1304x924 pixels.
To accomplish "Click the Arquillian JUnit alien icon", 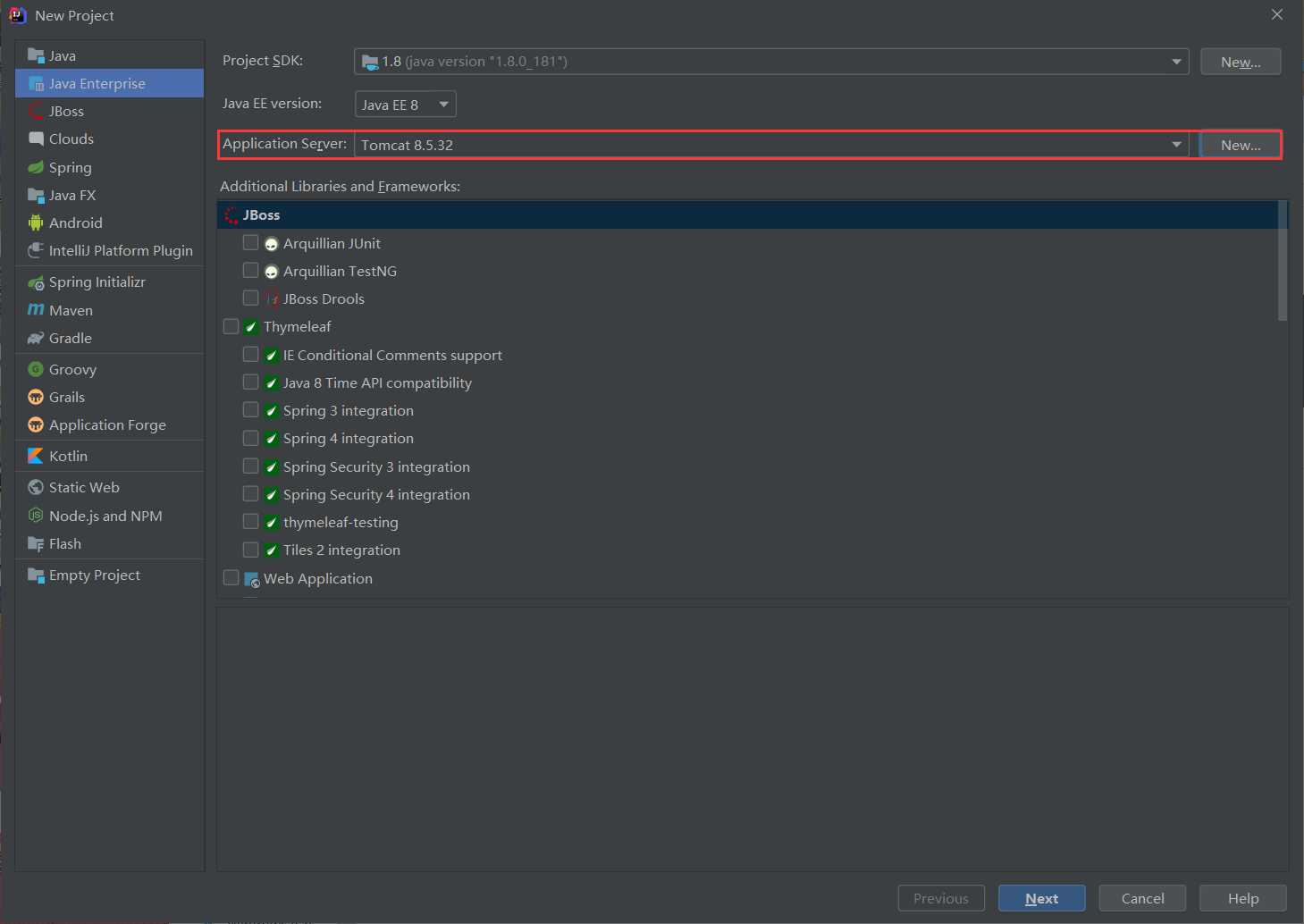I will [272, 244].
